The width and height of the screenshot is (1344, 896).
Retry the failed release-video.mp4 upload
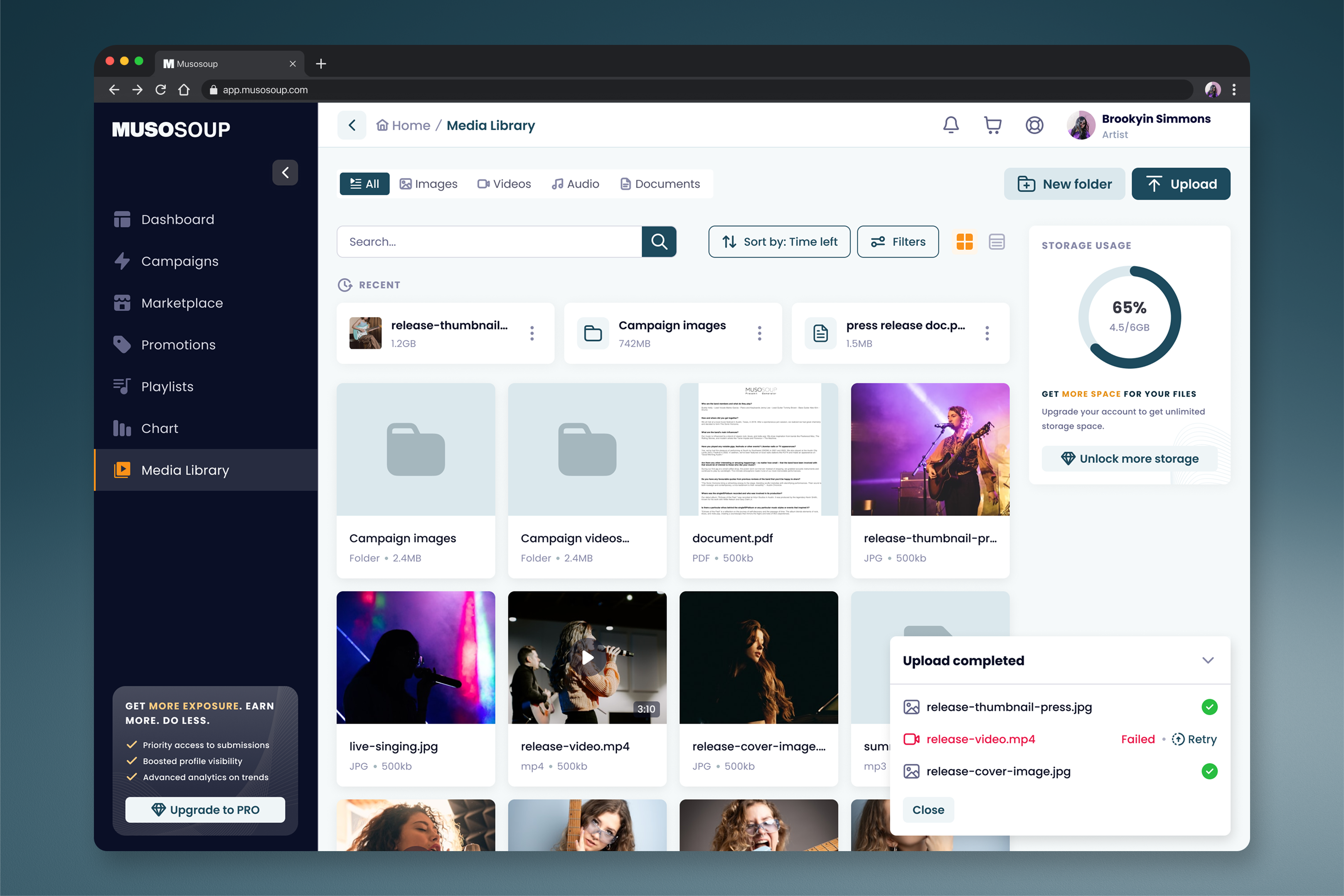(1194, 739)
